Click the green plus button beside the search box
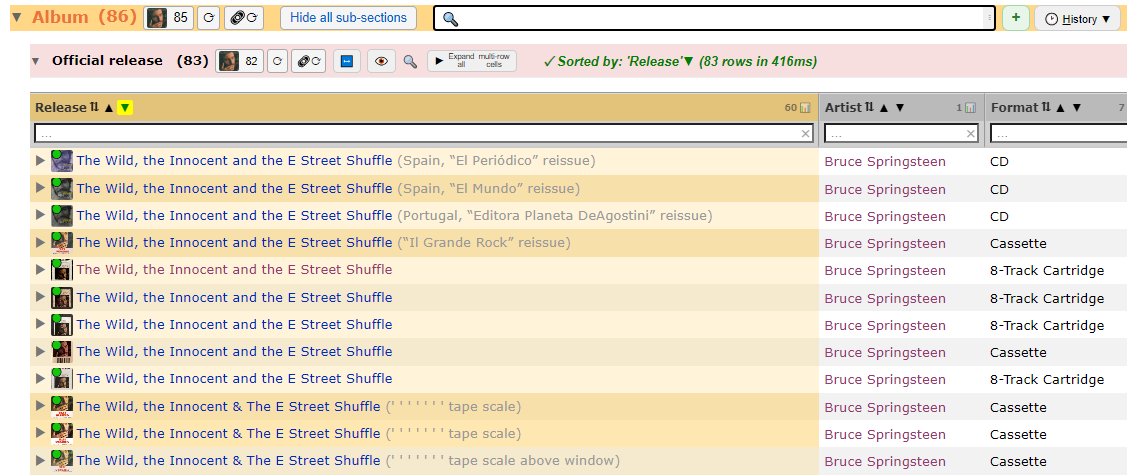 1016,18
